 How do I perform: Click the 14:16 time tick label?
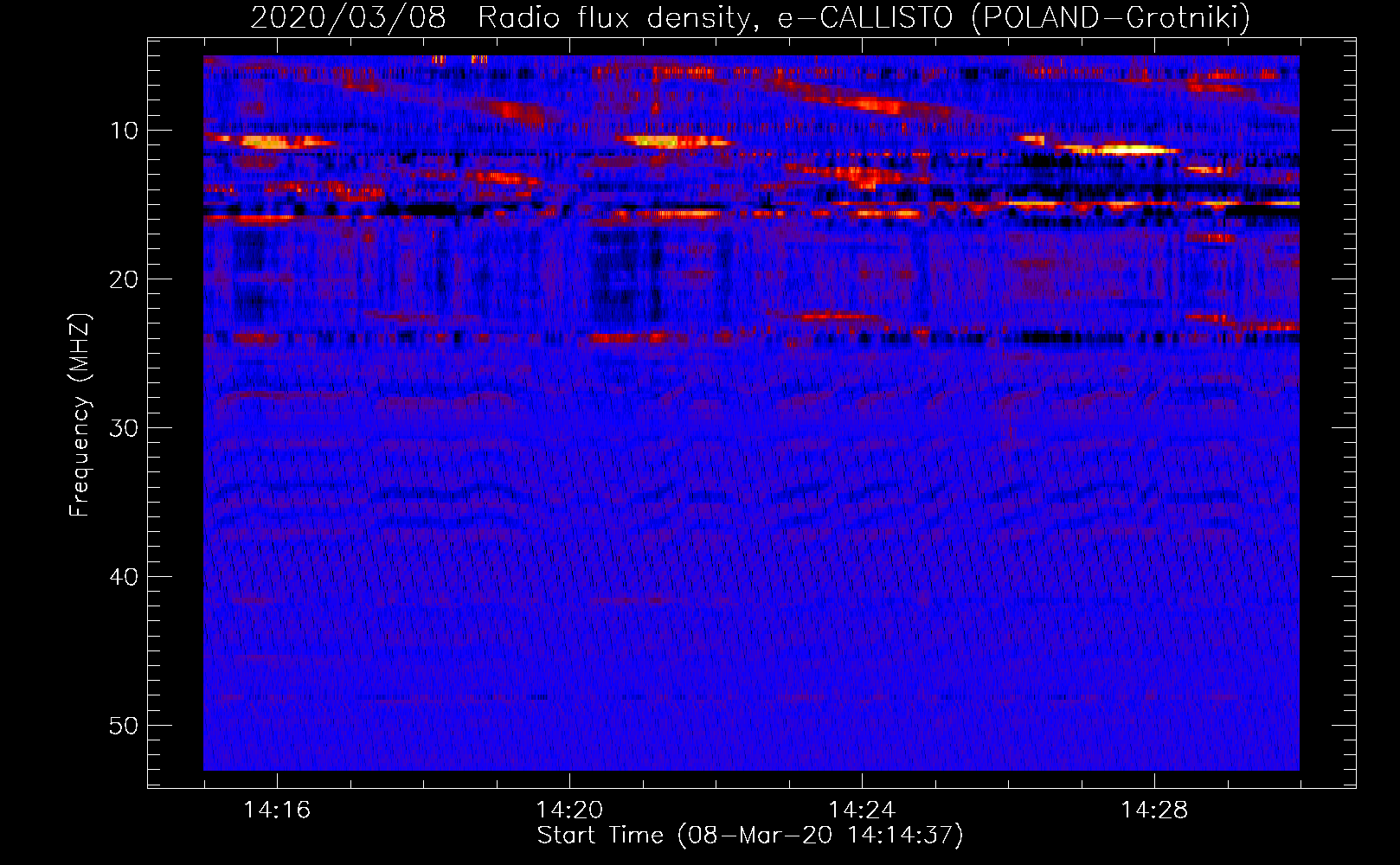click(277, 810)
